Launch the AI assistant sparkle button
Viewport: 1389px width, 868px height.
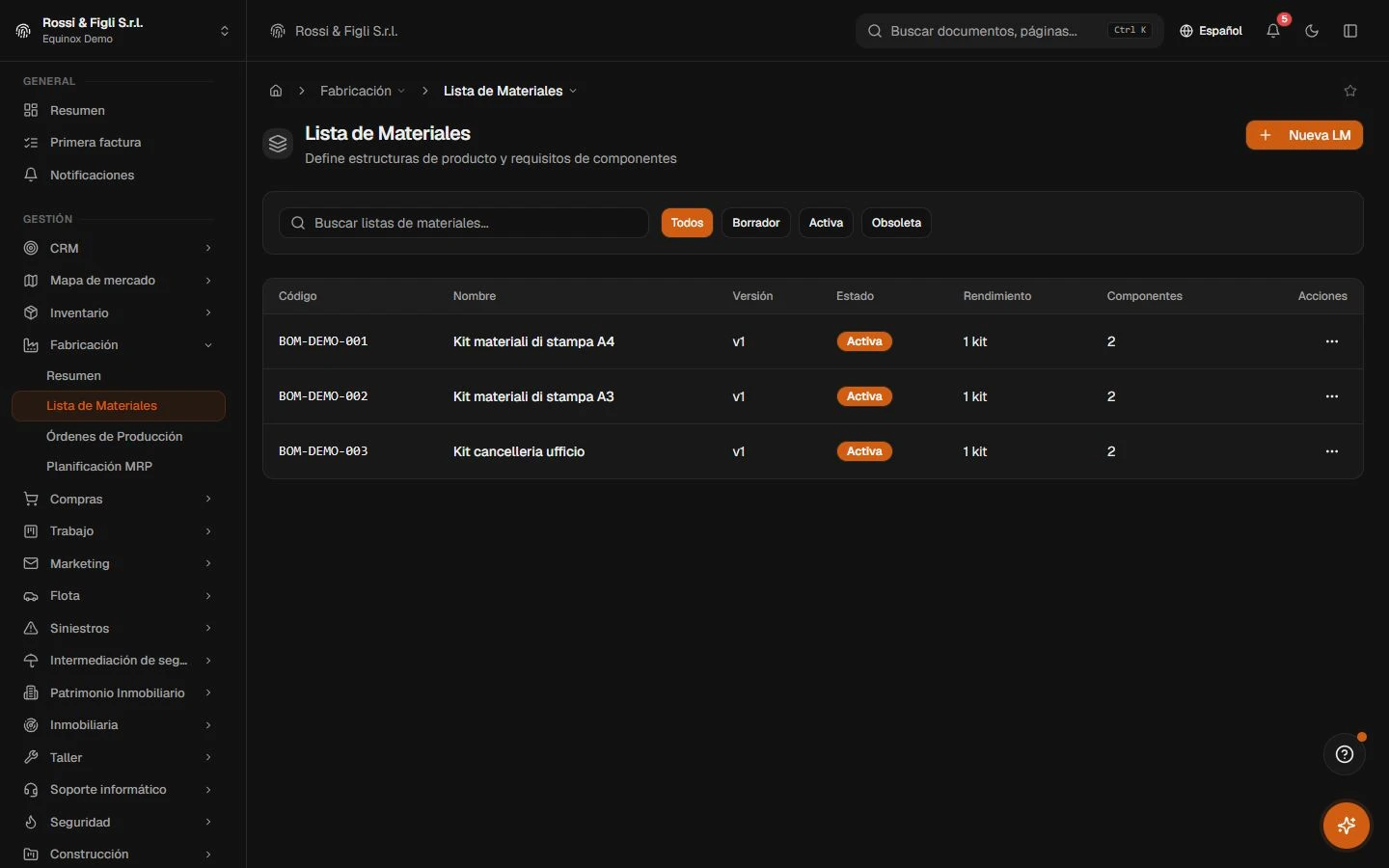tap(1347, 826)
